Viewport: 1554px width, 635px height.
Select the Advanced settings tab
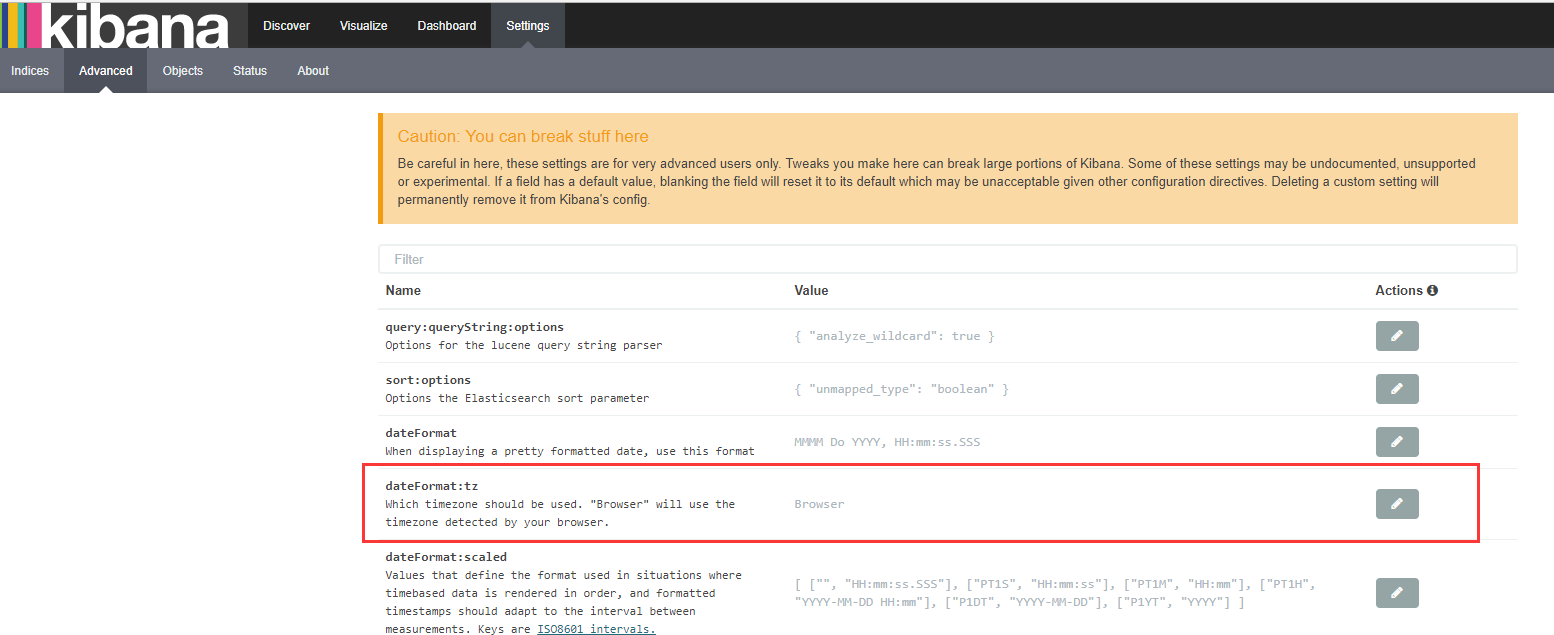tap(106, 71)
